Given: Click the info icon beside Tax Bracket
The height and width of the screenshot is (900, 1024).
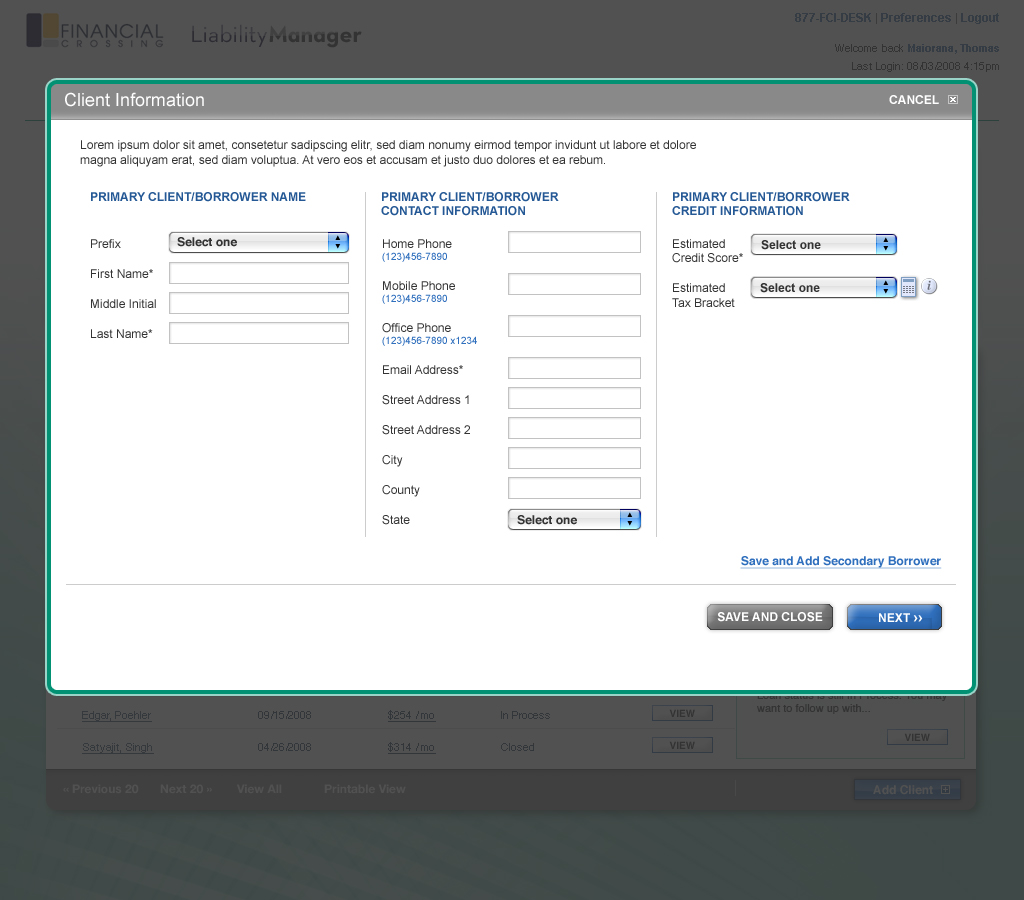Looking at the screenshot, I should [929, 287].
